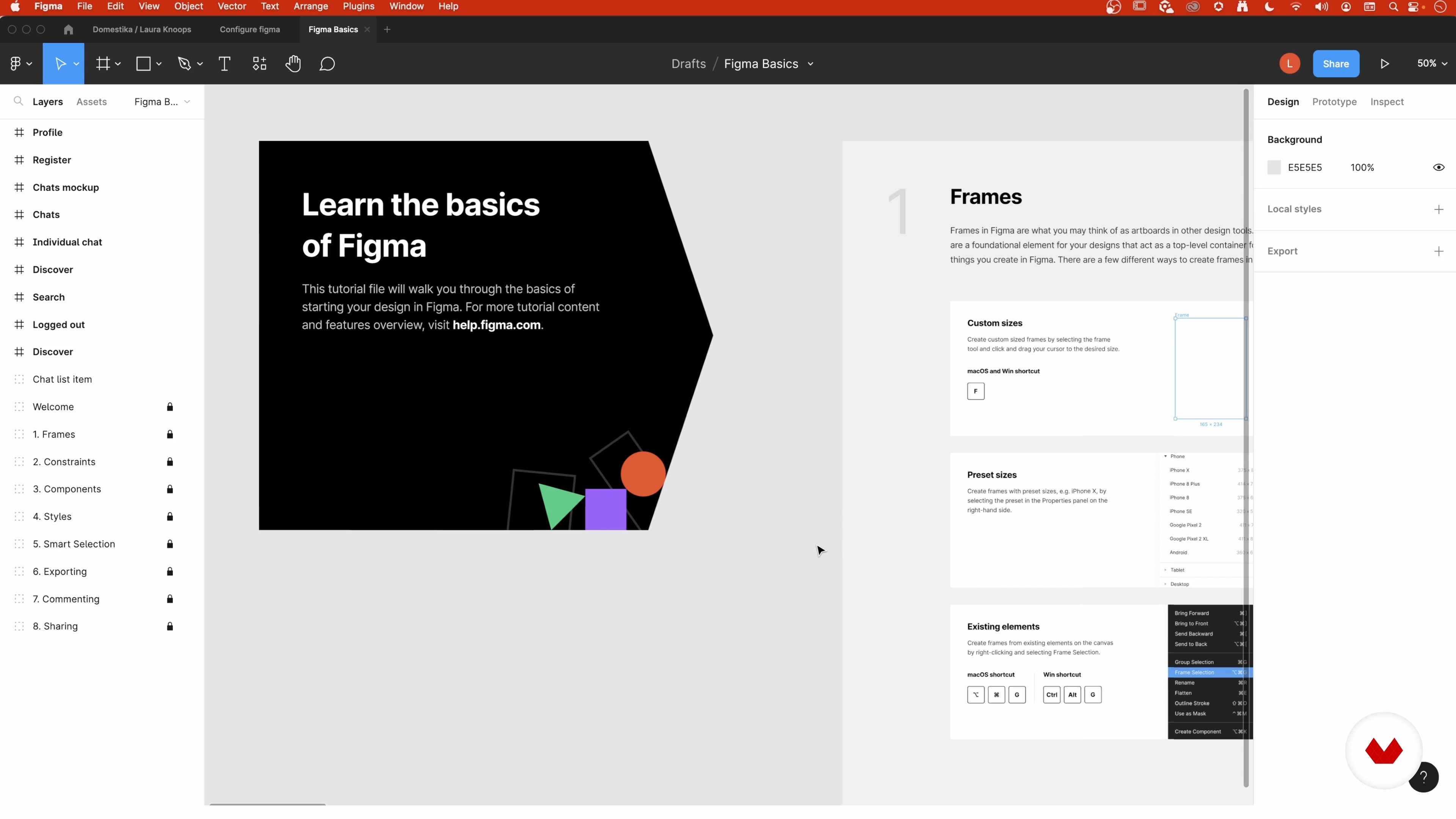This screenshot has height=819, width=1456.
Task: Toggle lock on 1. Frames layer
Action: pos(169,435)
